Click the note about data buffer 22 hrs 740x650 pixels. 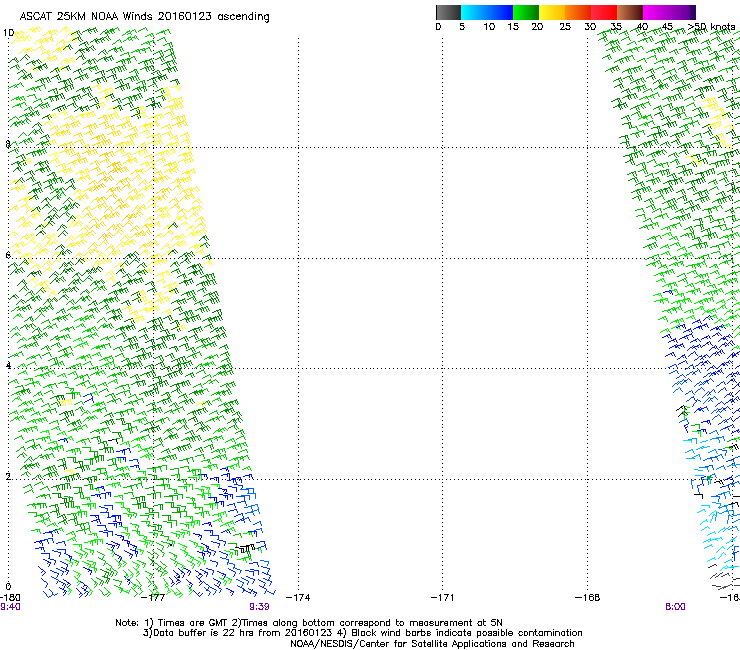tap(362, 633)
